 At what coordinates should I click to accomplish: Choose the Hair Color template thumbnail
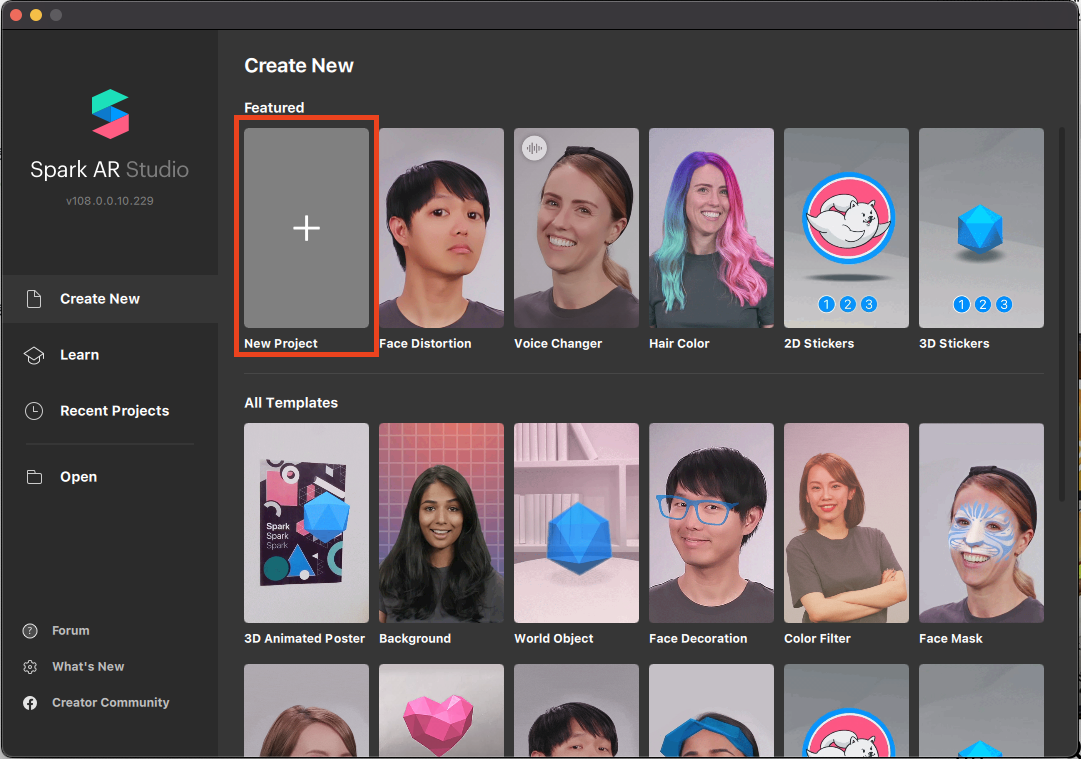point(711,228)
